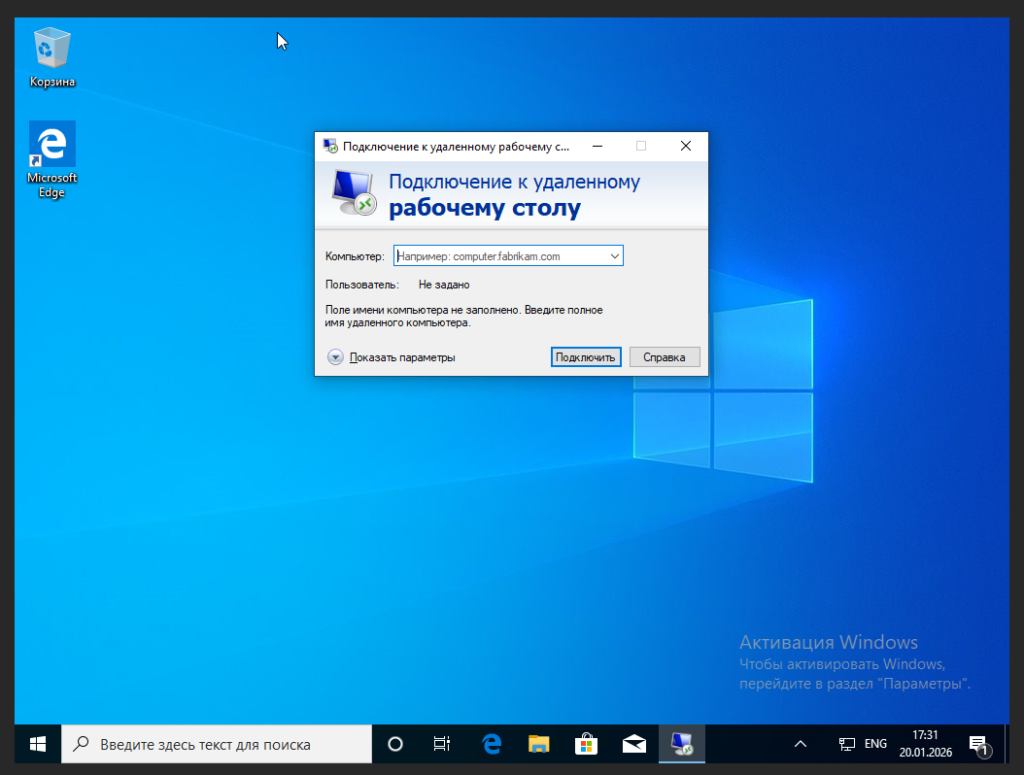Expand Показать параметры options
This screenshot has height=775, width=1024.
pos(391,357)
